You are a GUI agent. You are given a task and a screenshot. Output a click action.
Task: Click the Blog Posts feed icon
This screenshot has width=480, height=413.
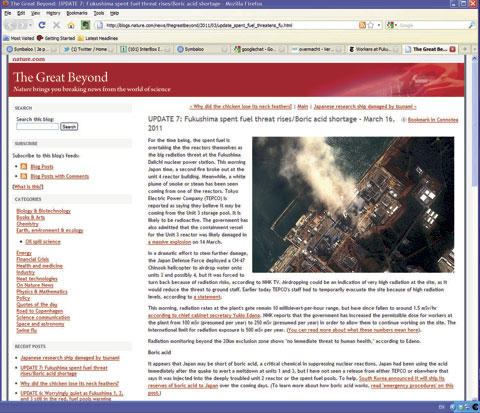click(x=24, y=166)
